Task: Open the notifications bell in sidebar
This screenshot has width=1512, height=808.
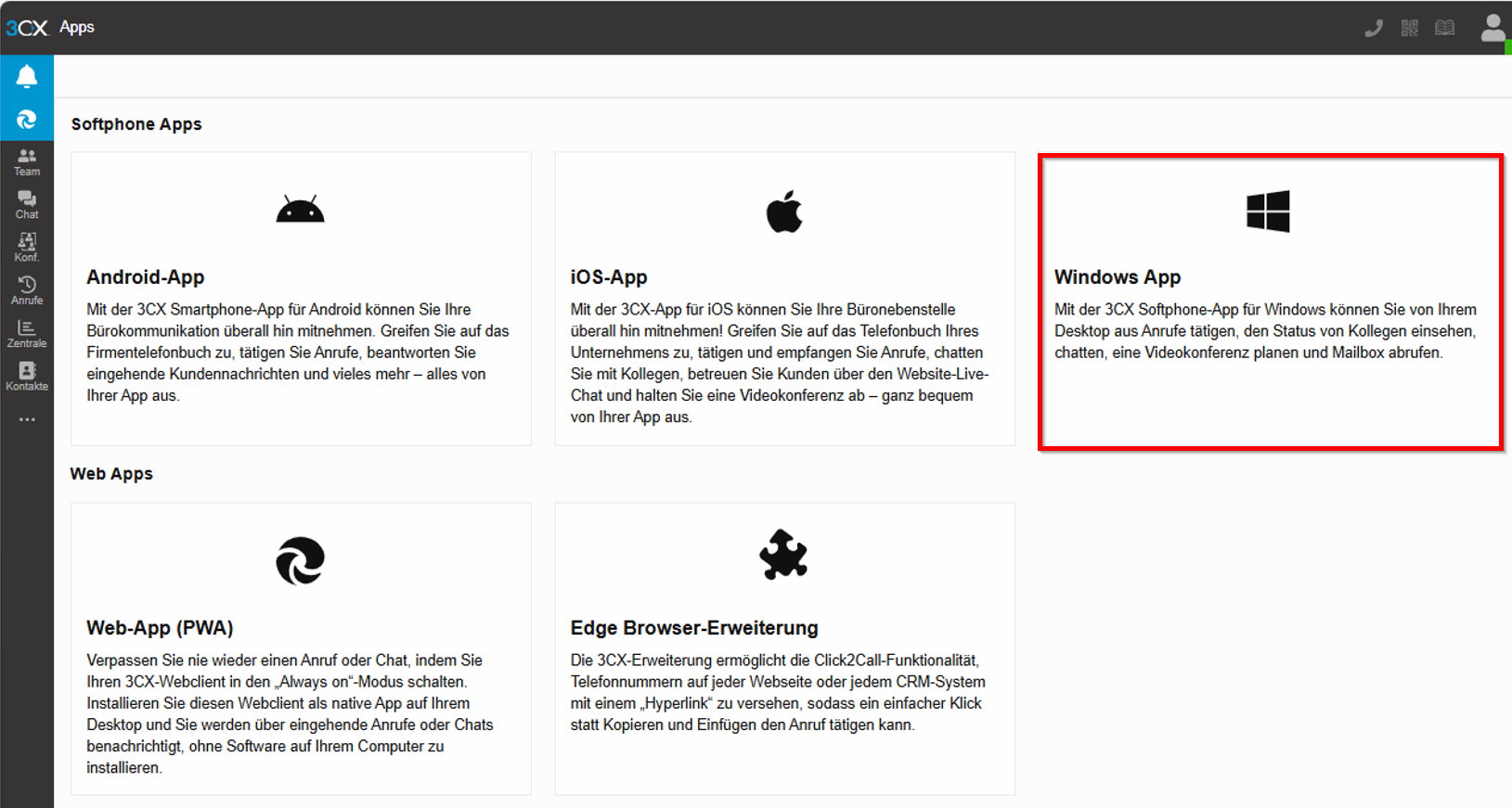Action: (27, 77)
